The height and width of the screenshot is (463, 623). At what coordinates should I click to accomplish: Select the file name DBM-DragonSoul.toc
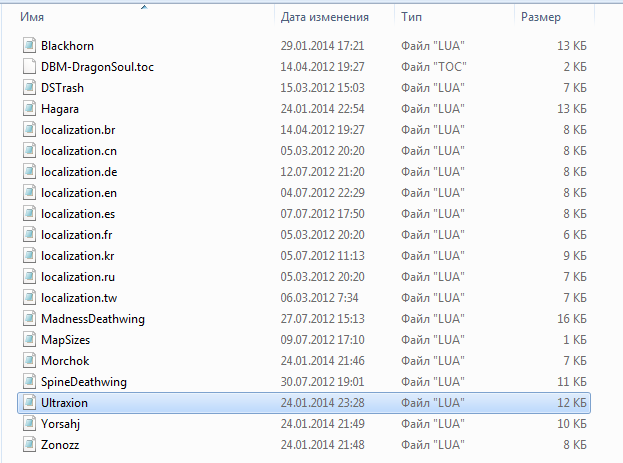click(x=97, y=67)
